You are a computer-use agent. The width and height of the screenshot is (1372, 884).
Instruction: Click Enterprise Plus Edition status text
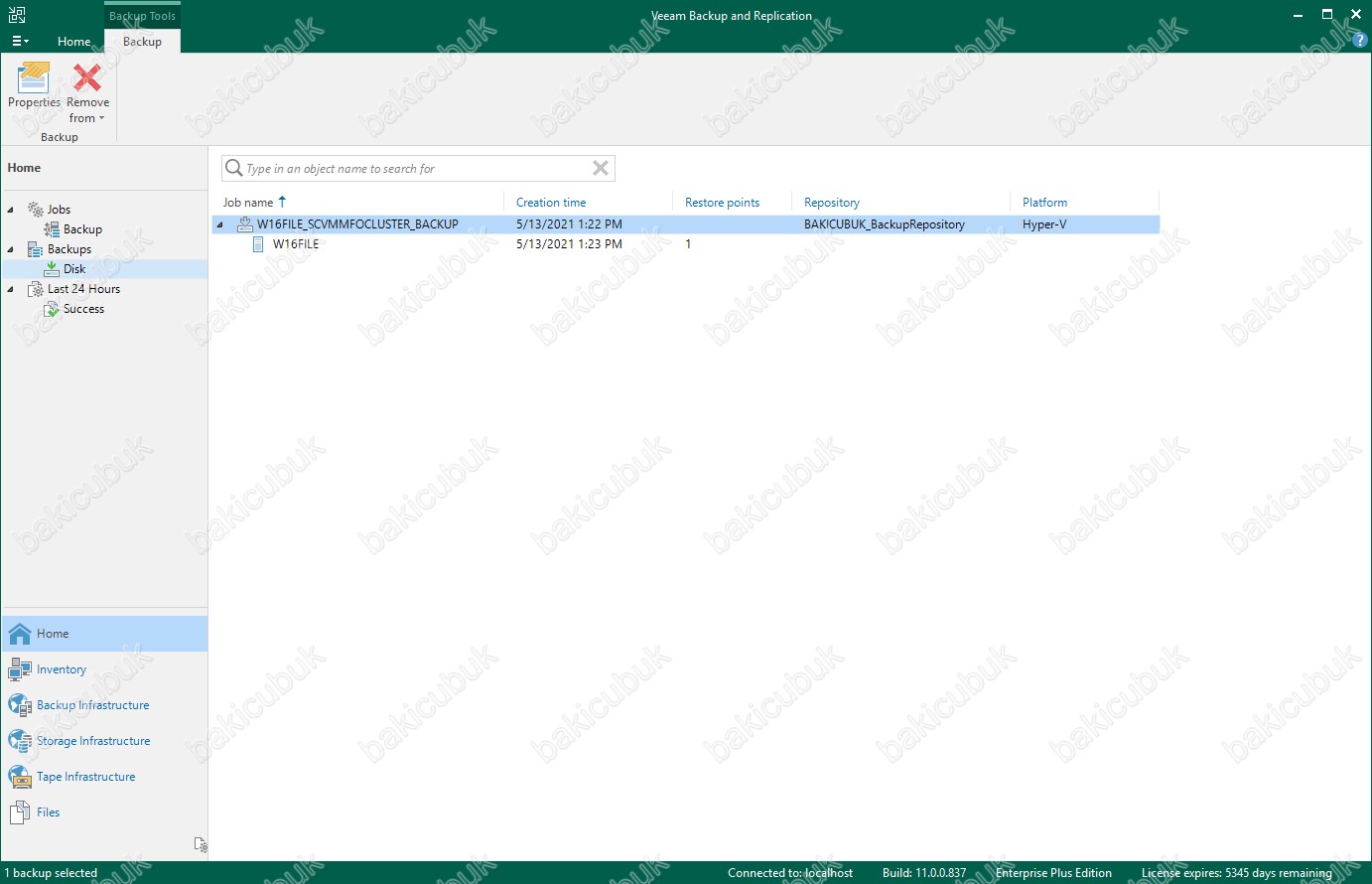1053,873
